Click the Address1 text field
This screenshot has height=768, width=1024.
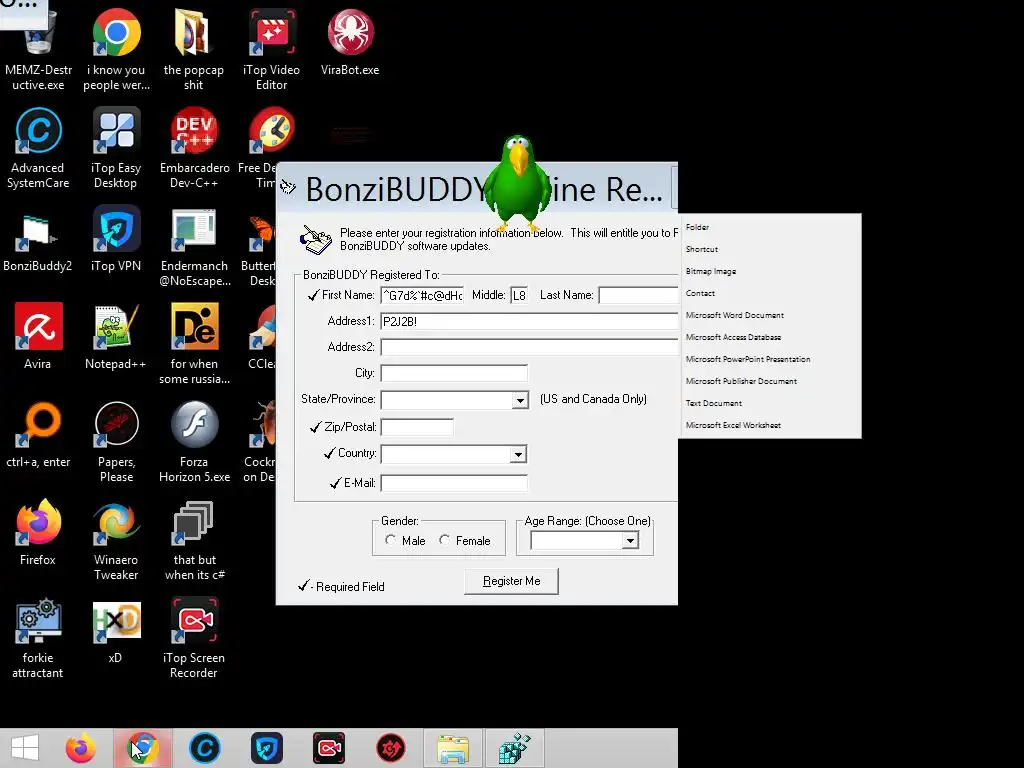[529, 321]
